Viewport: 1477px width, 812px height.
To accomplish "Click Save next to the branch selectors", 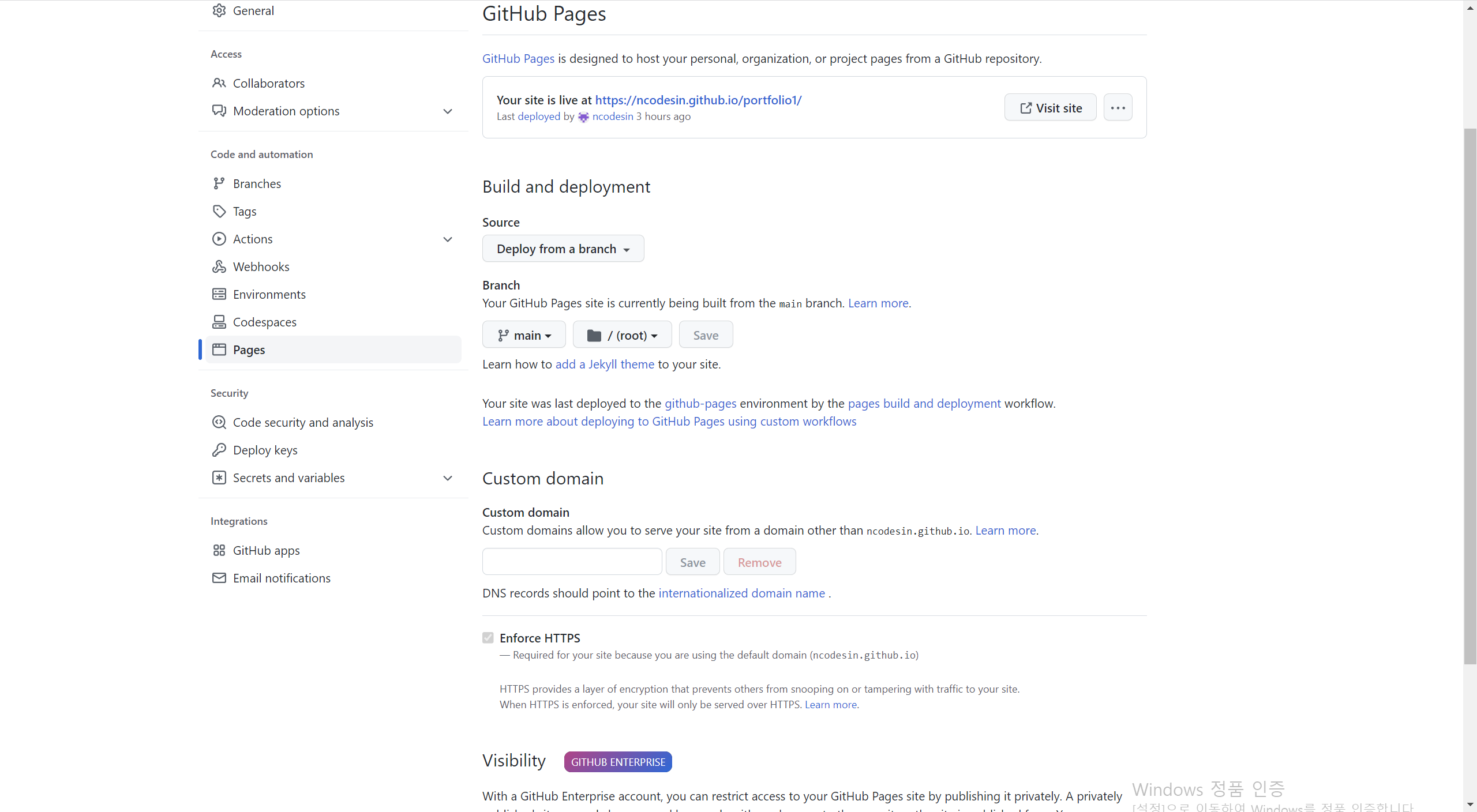I will 706,334.
